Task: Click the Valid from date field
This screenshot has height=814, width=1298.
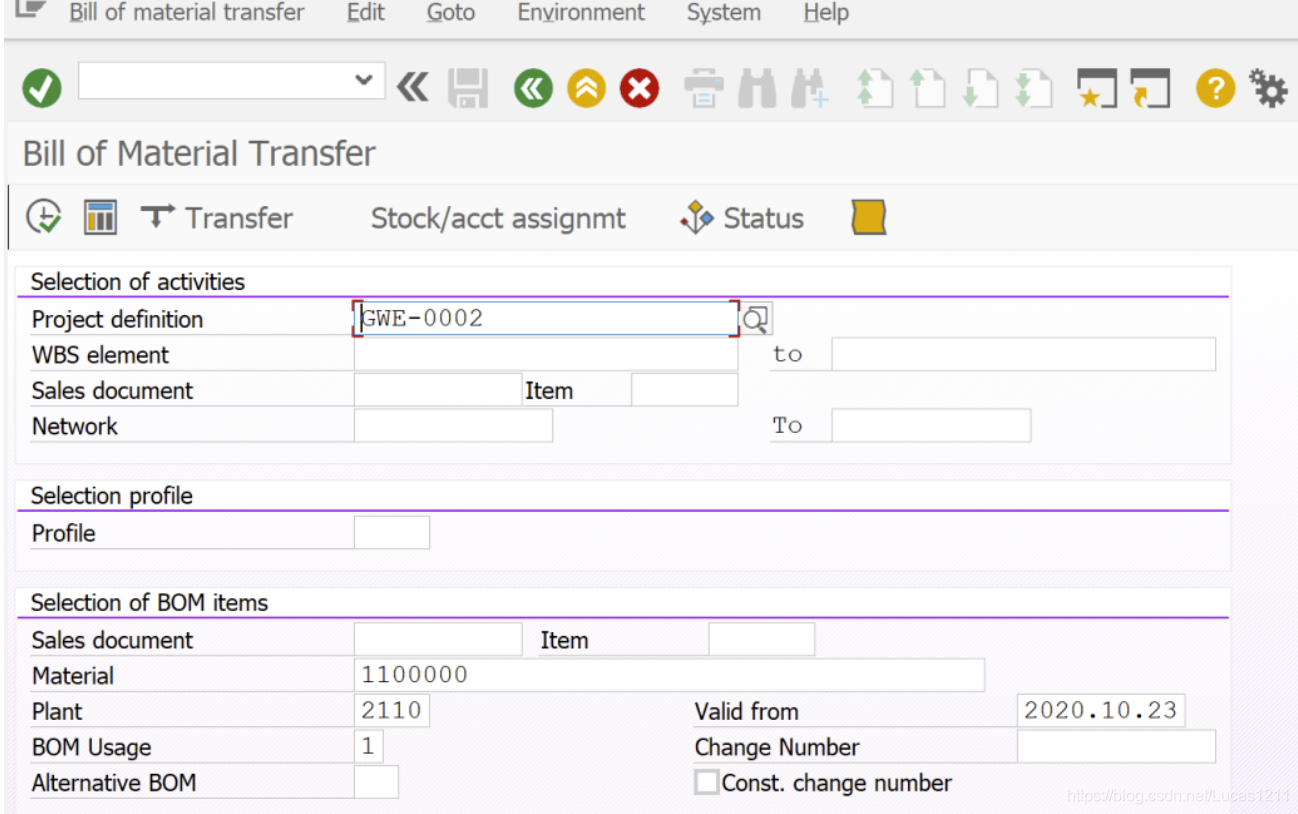Action: click(1100, 710)
